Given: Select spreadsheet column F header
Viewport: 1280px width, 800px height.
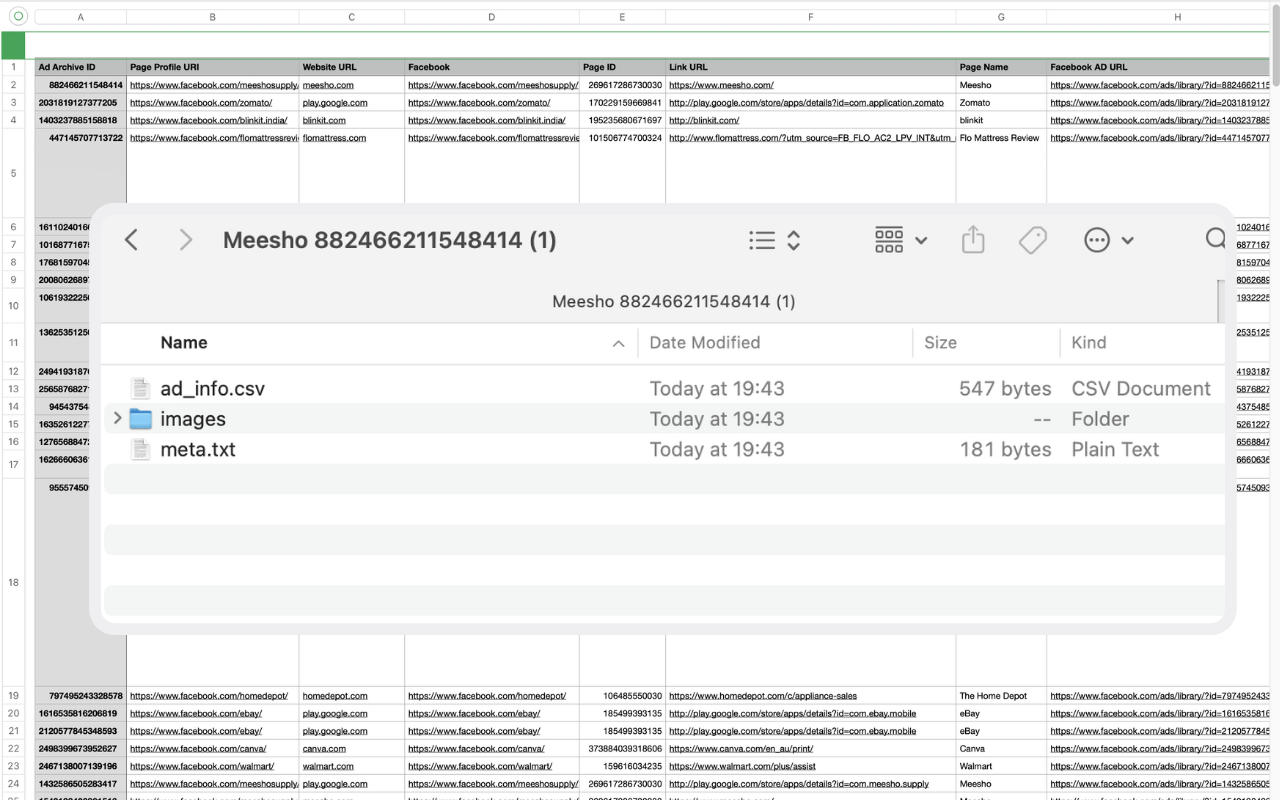Looking at the screenshot, I should tap(811, 17).
